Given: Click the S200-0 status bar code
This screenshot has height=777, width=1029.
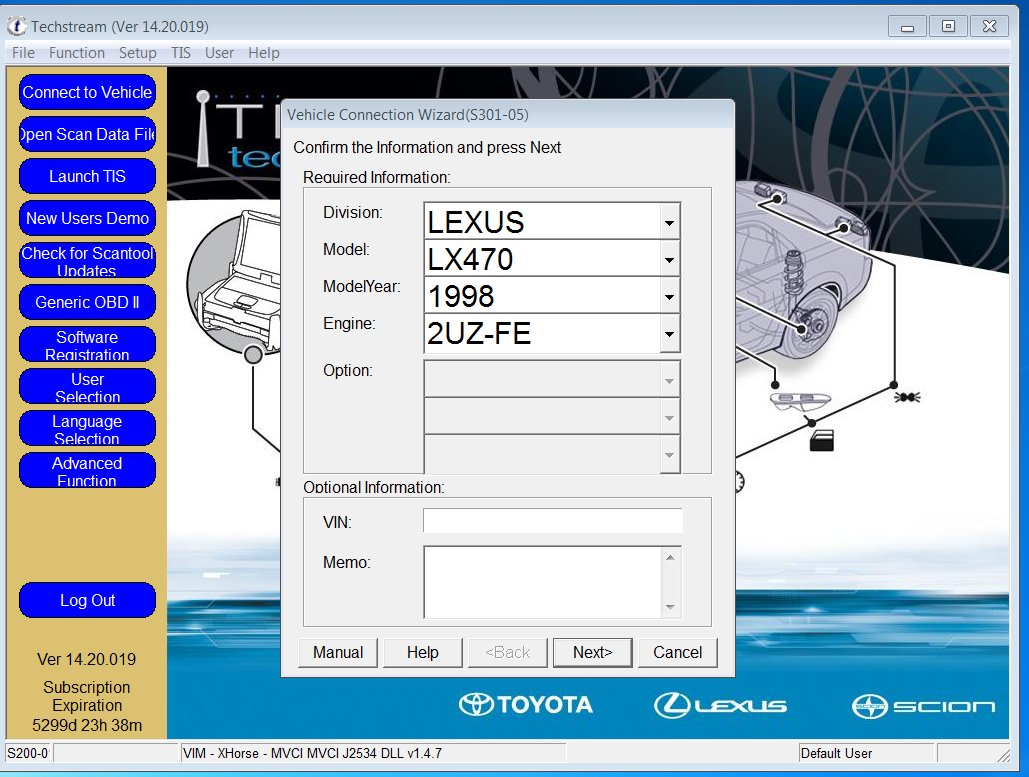Looking at the screenshot, I should pos(28,753).
